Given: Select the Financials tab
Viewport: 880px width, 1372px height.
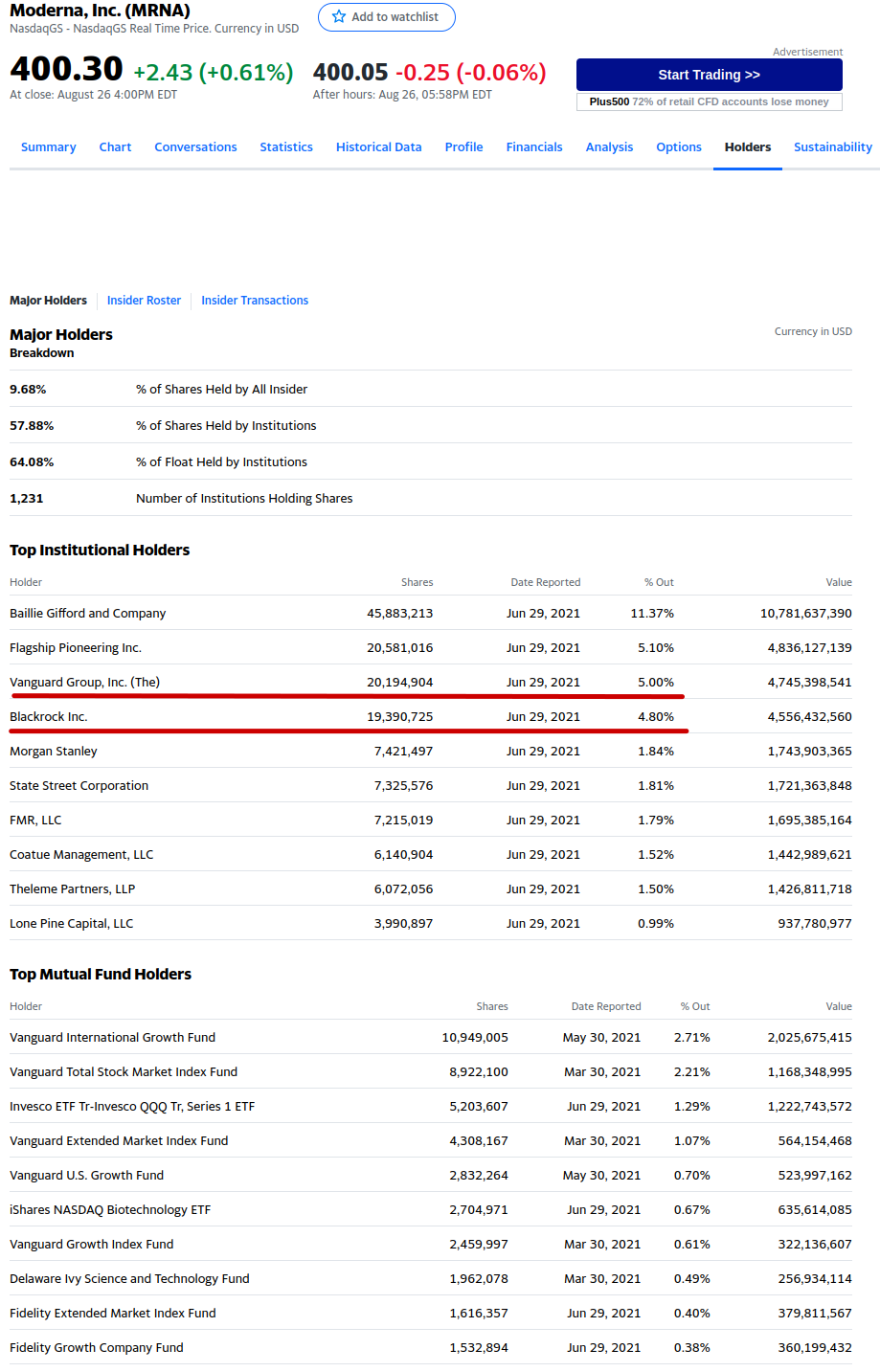Looking at the screenshot, I should (534, 147).
